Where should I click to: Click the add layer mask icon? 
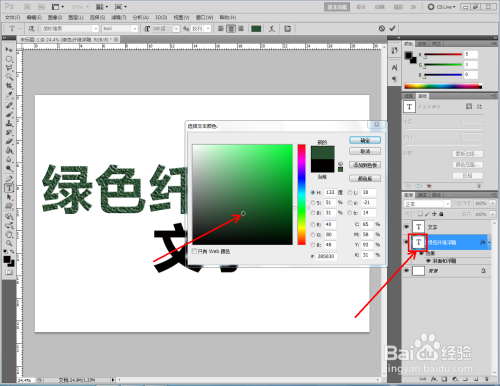click(444, 379)
